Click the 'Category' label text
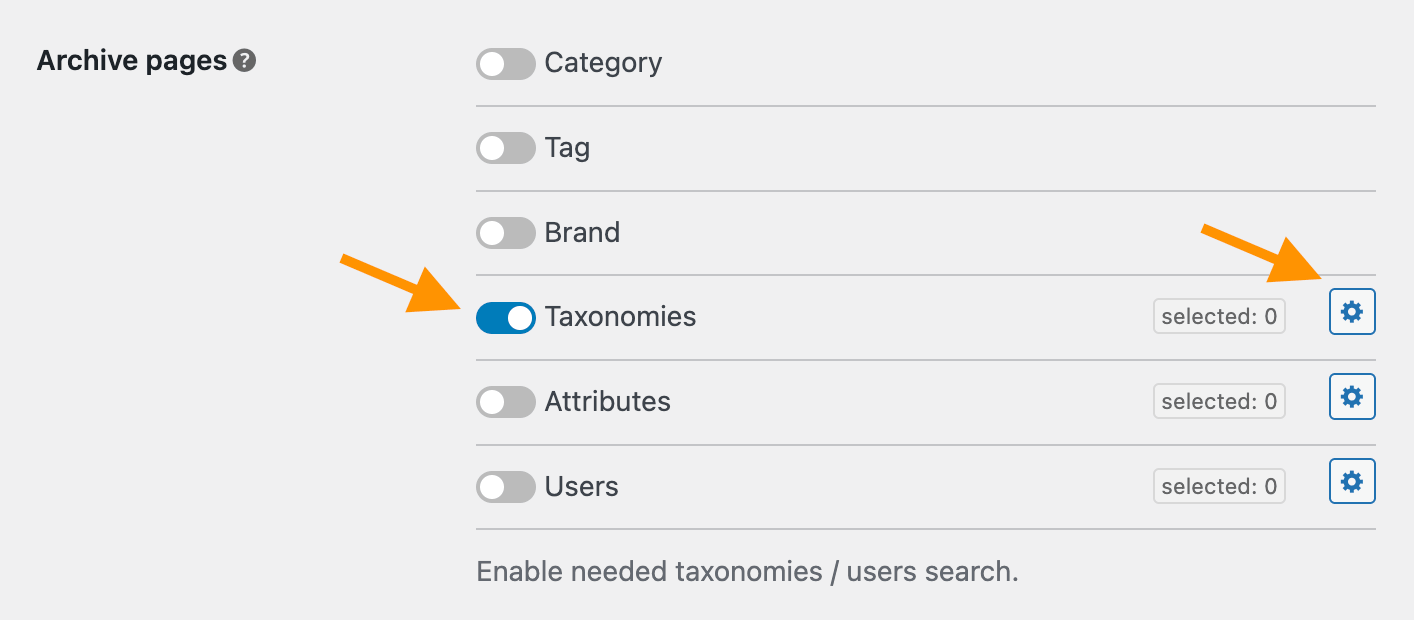1414x620 pixels. point(603,63)
